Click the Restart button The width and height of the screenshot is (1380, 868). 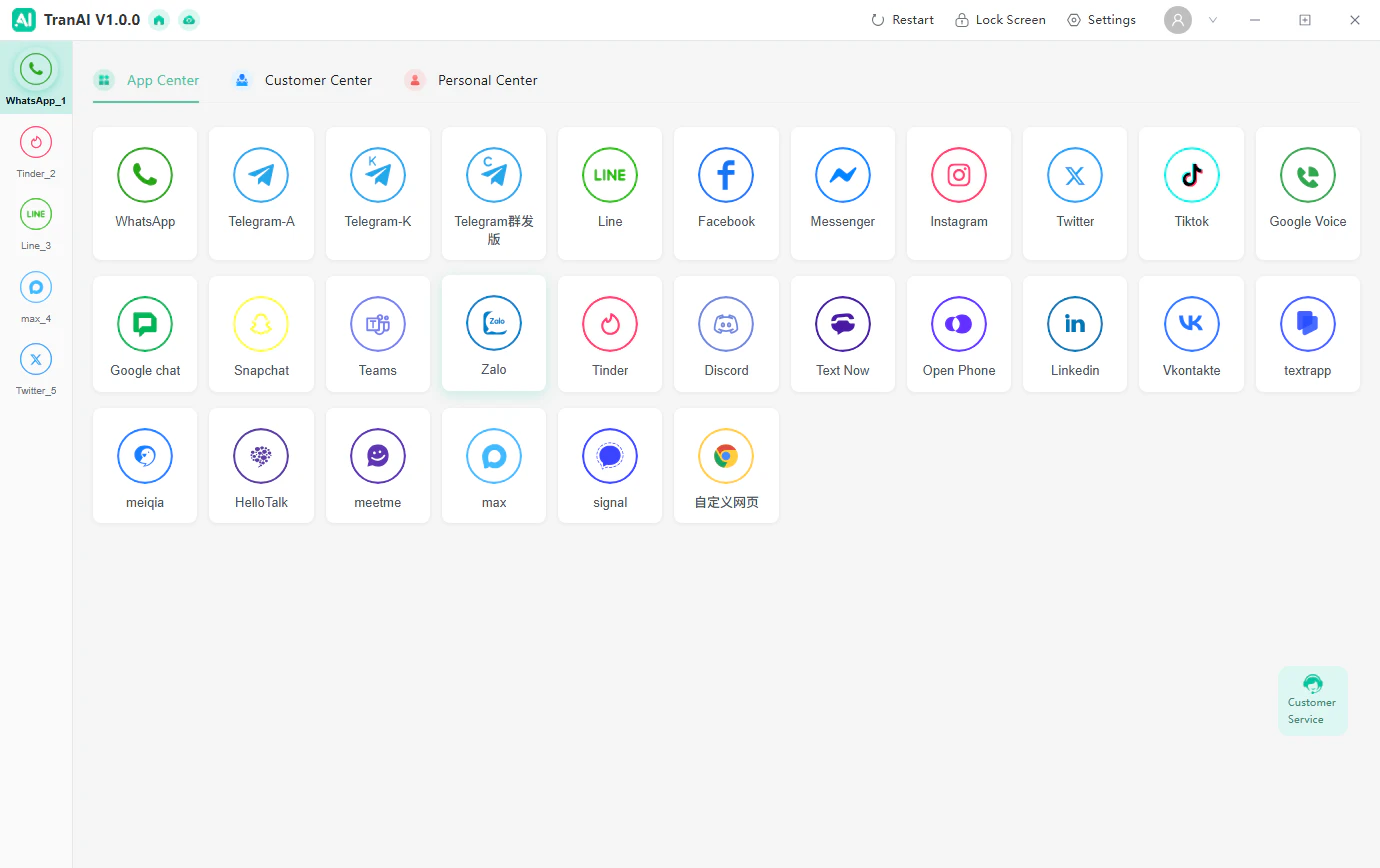[x=902, y=20]
